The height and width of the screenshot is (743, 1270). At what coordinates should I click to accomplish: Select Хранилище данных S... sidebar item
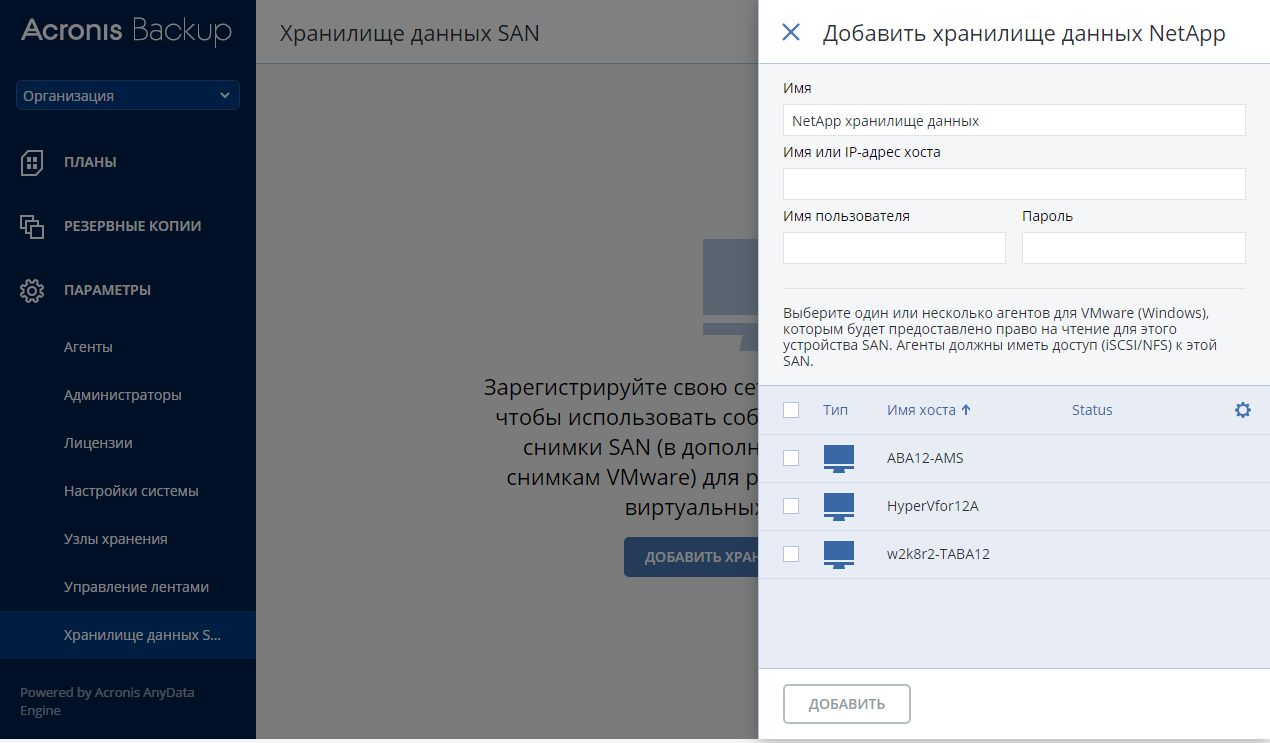coord(128,635)
